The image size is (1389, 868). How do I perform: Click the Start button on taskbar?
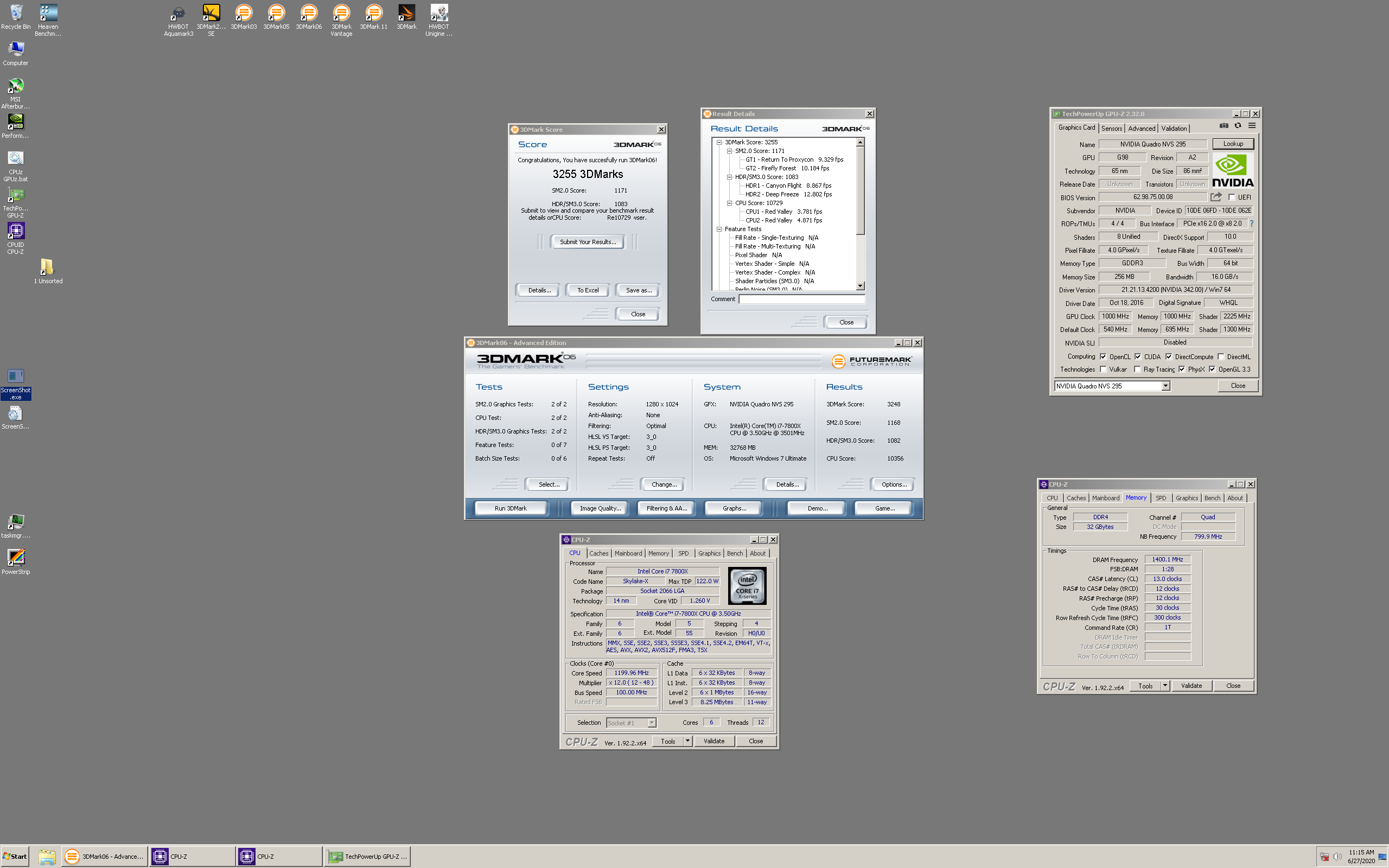pos(15,857)
